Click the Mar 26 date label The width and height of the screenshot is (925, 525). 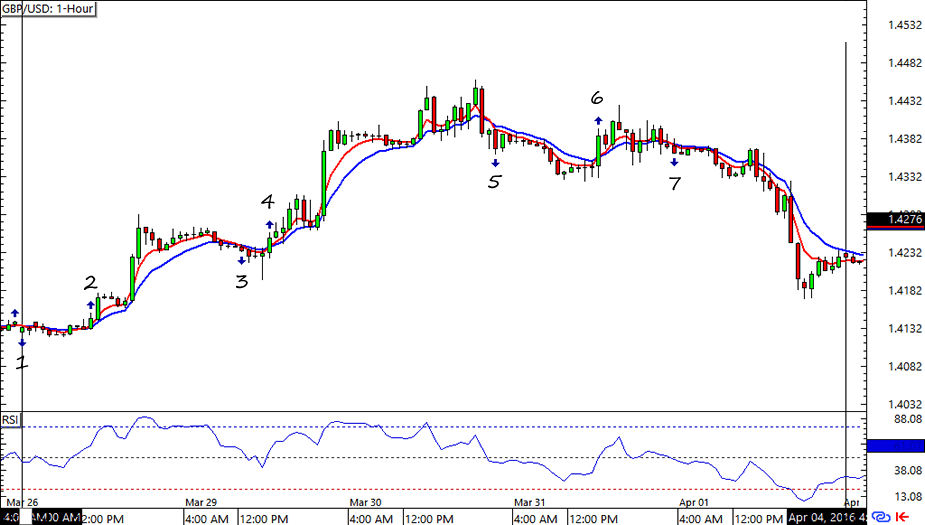click(22, 503)
